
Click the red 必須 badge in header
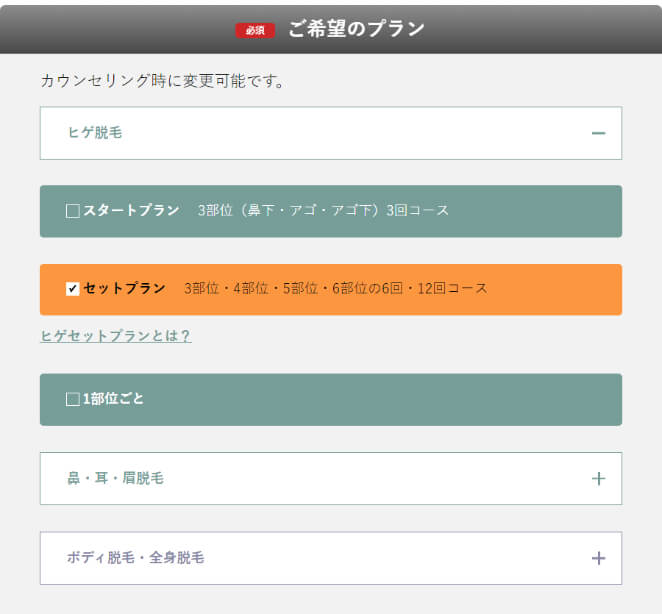(255, 30)
